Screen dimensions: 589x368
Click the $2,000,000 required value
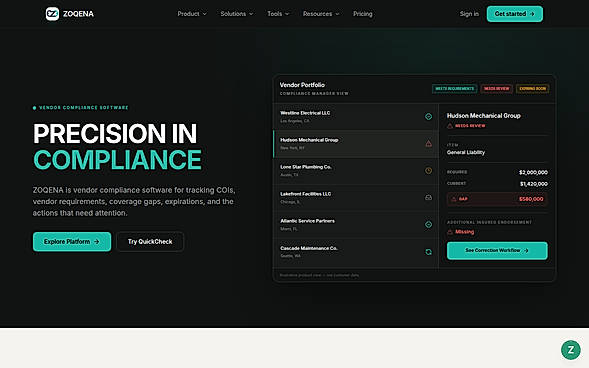point(533,172)
